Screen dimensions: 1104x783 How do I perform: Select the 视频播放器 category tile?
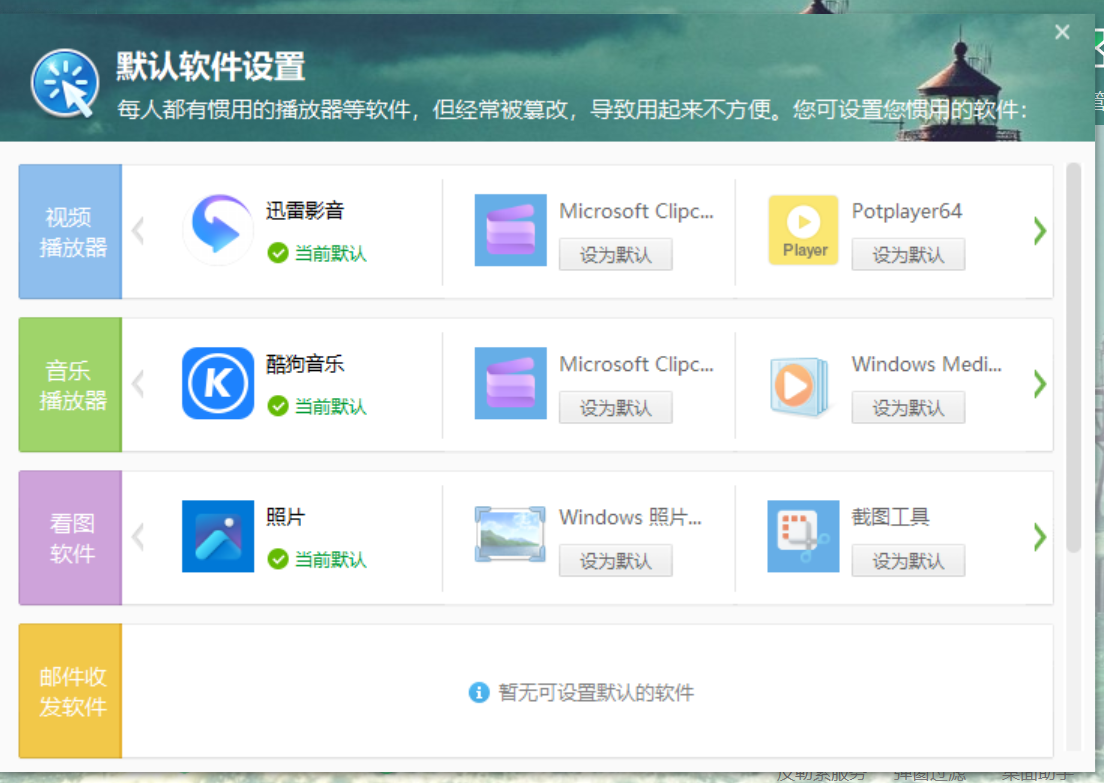pyautogui.click(x=70, y=232)
